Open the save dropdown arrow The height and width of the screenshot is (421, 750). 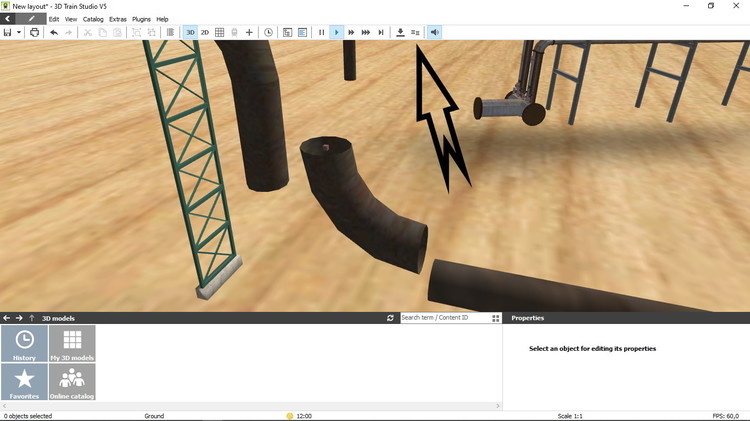pyautogui.click(x=19, y=32)
